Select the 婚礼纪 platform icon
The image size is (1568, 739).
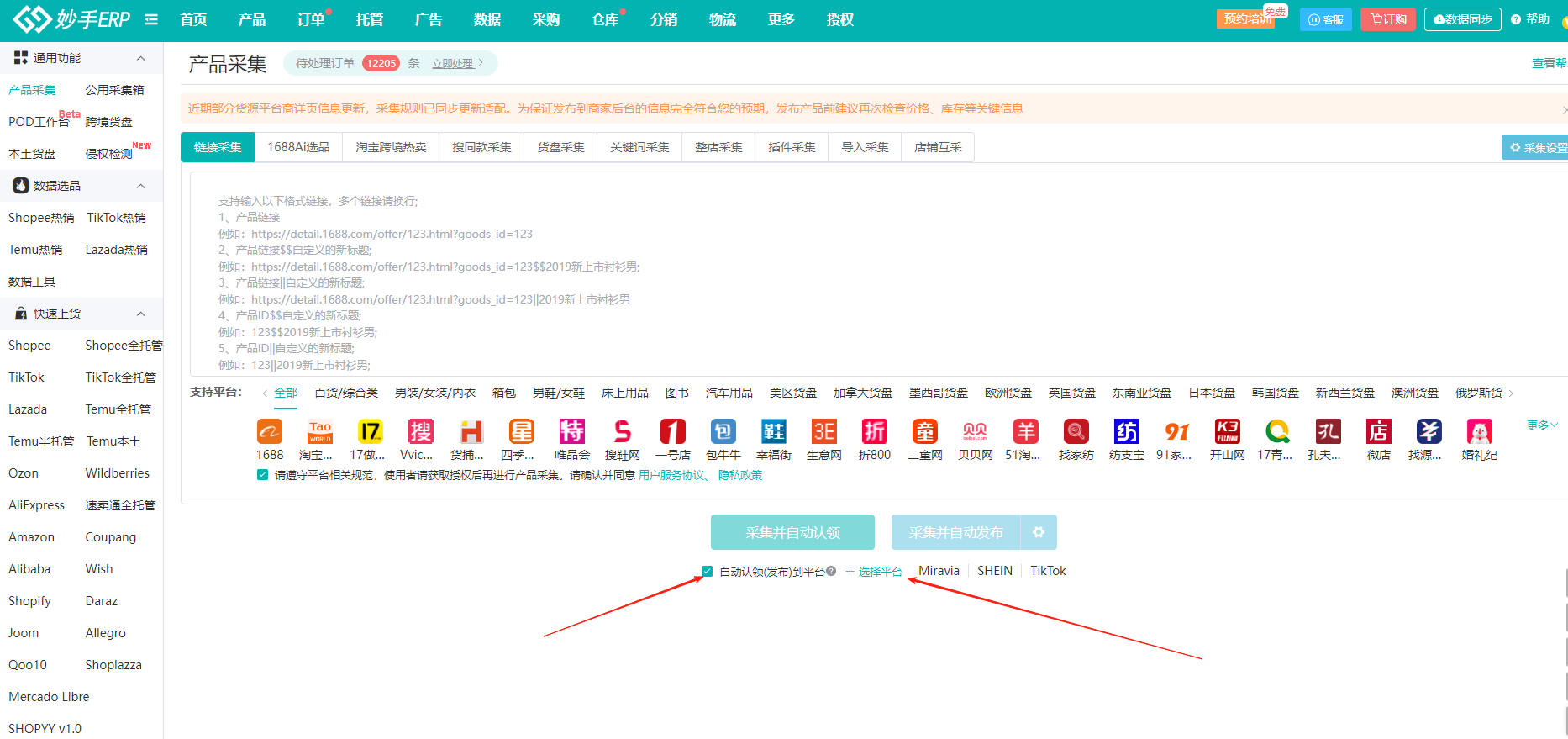pos(1480,431)
